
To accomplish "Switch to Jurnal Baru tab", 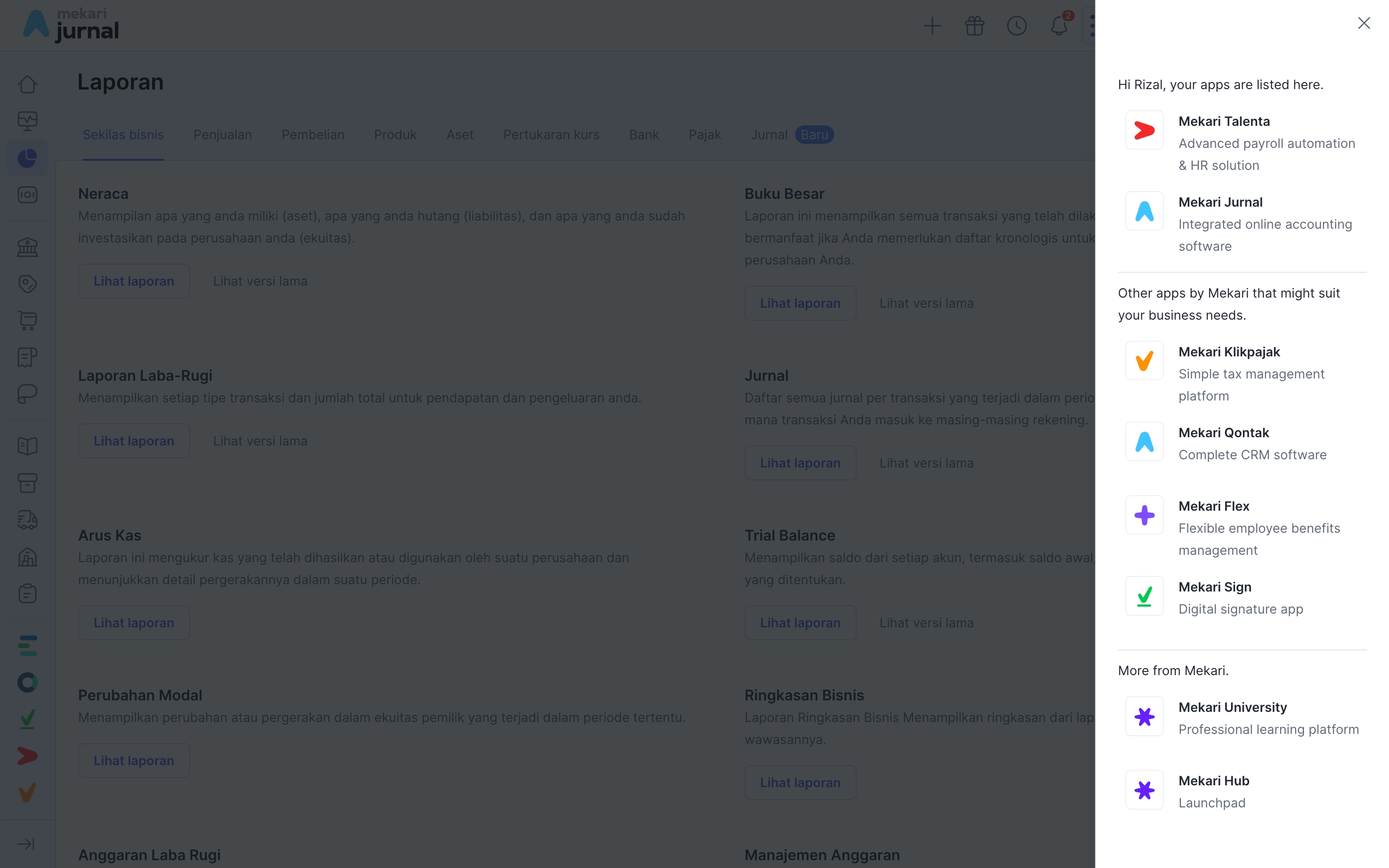I will [792, 135].
